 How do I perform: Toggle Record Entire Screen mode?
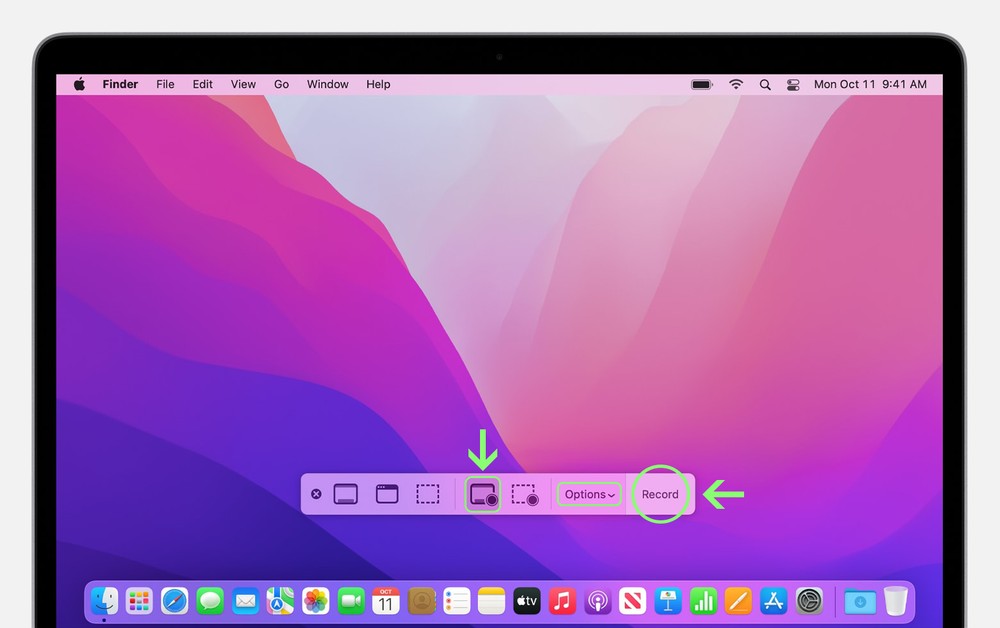coord(483,494)
